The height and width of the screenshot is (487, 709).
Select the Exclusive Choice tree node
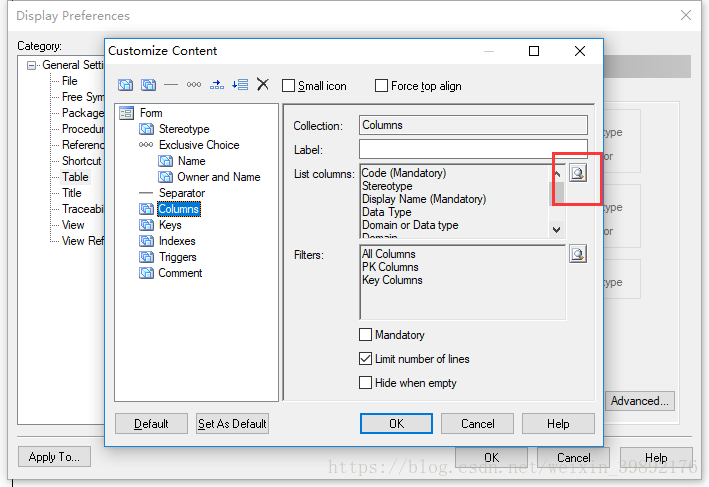click(199, 145)
